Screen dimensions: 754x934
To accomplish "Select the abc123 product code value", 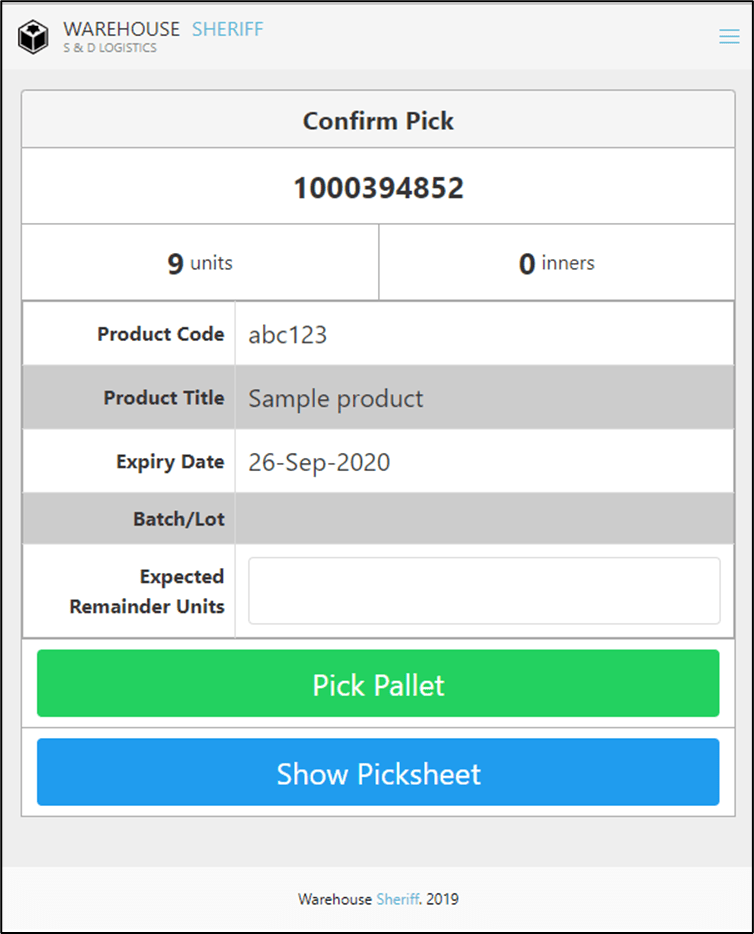I will [x=288, y=335].
